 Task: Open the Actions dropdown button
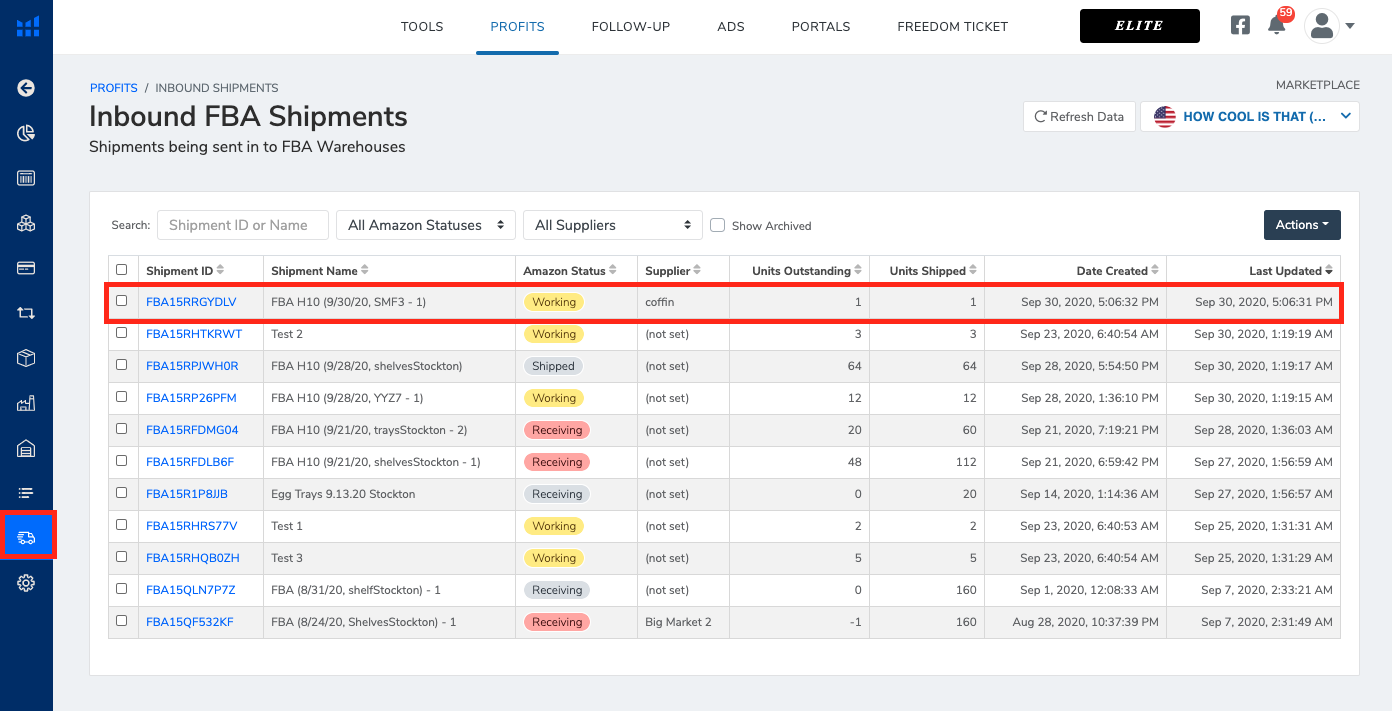tap(1301, 225)
